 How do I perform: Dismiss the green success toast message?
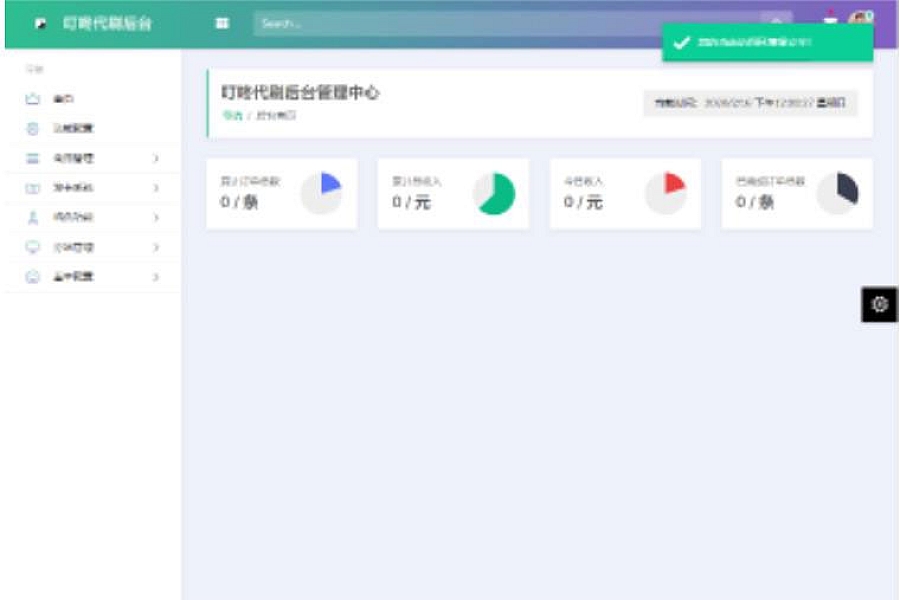[767, 42]
